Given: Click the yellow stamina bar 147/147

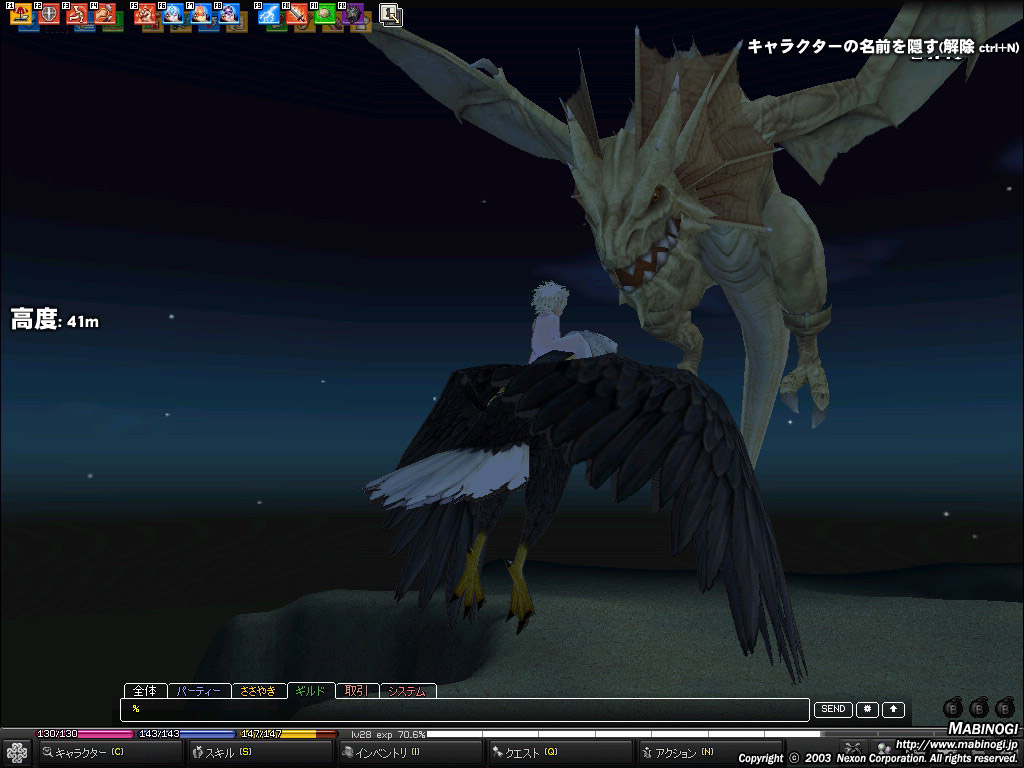Looking at the screenshot, I should click(x=289, y=734).
